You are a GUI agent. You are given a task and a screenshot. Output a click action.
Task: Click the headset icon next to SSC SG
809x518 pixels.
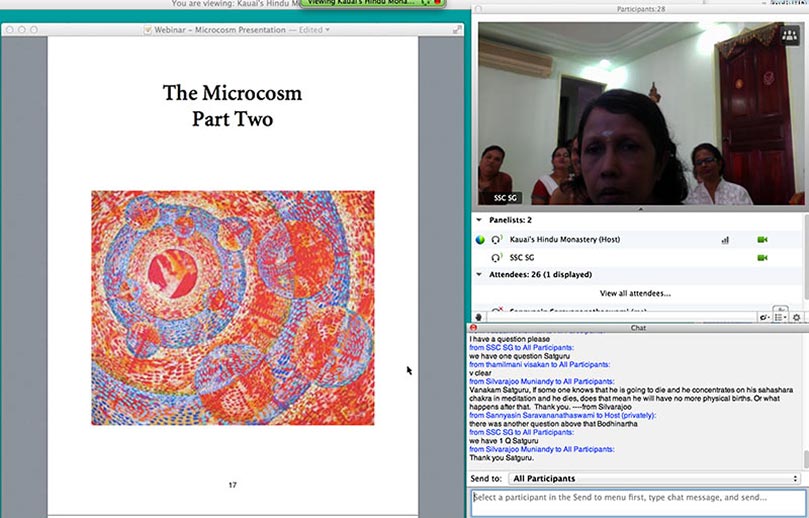click(496, 258)
